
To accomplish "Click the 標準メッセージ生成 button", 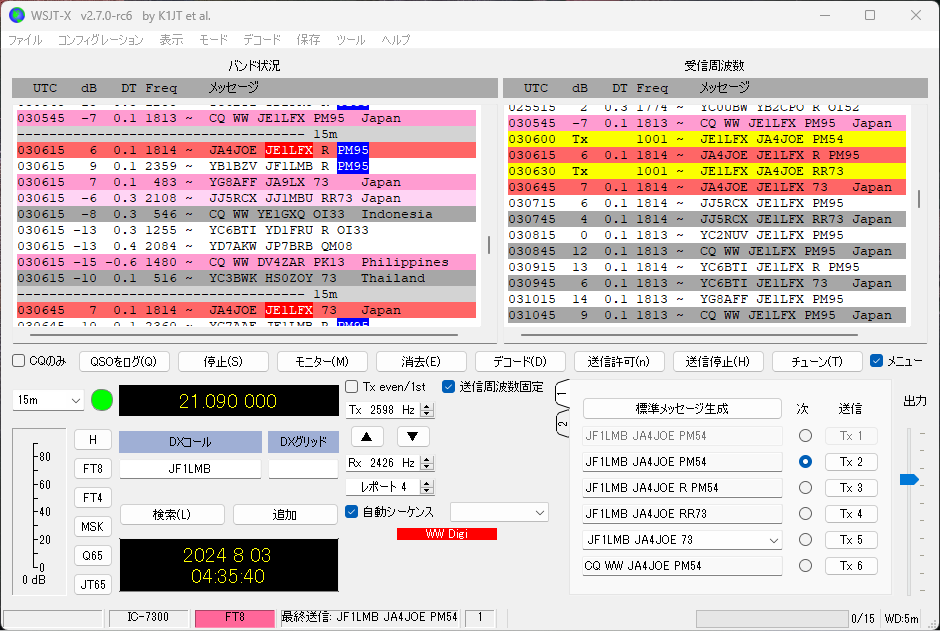I will pyautogui.click(x=682, y=409).
